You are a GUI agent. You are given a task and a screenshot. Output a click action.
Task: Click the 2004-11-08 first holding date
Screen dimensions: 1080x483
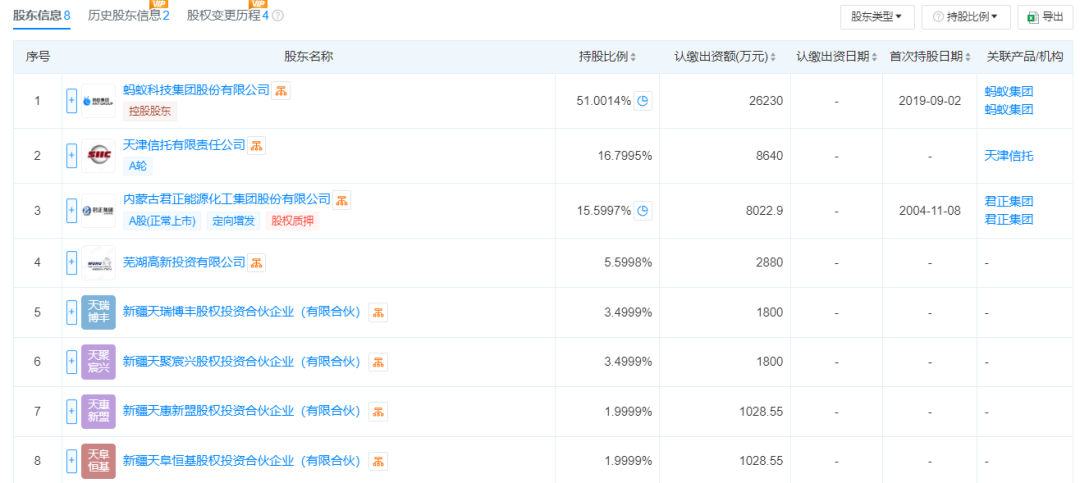click(930, 212)
